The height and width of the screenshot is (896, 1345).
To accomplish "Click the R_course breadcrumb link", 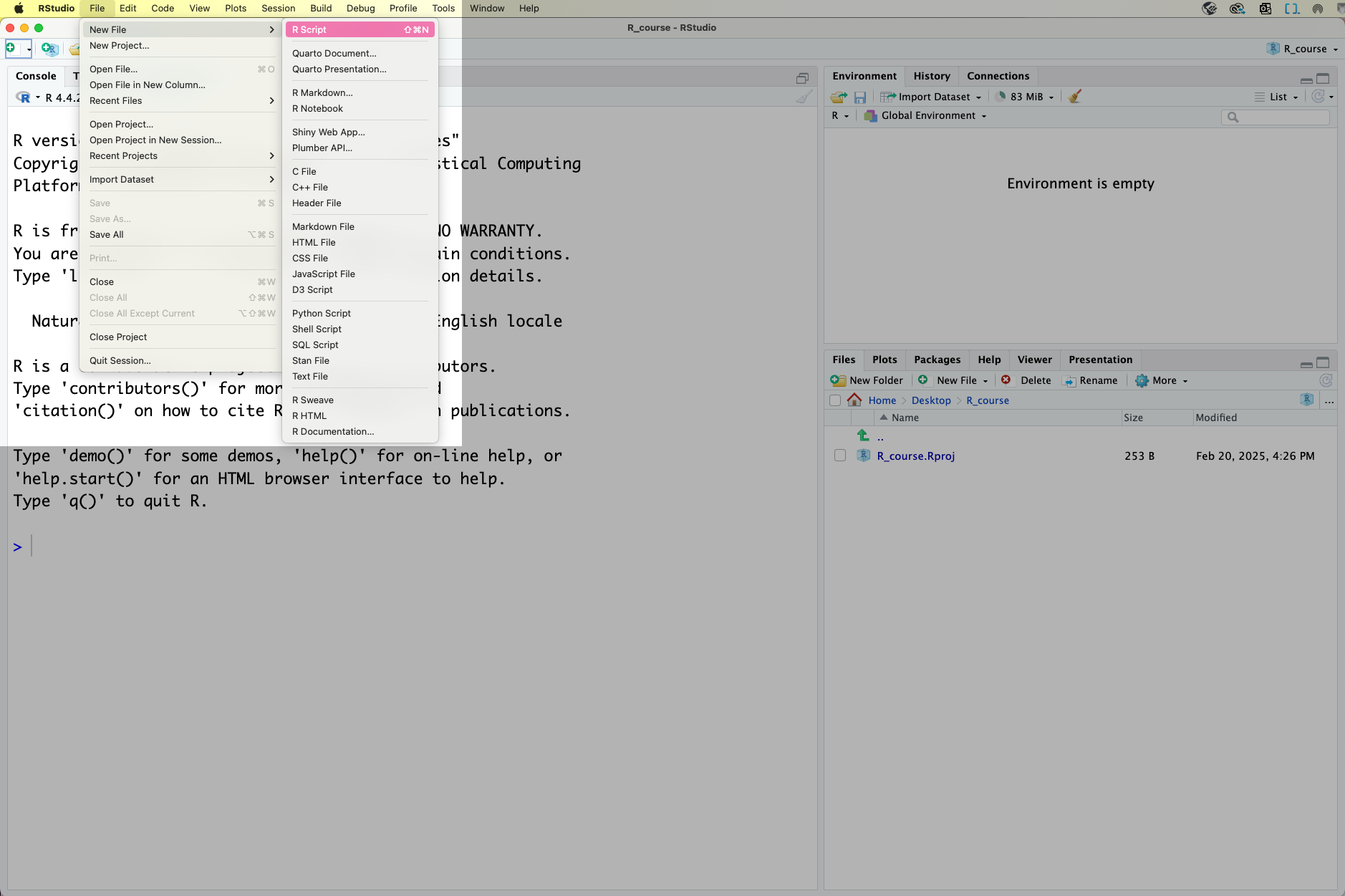I will (x=988, y=400).
